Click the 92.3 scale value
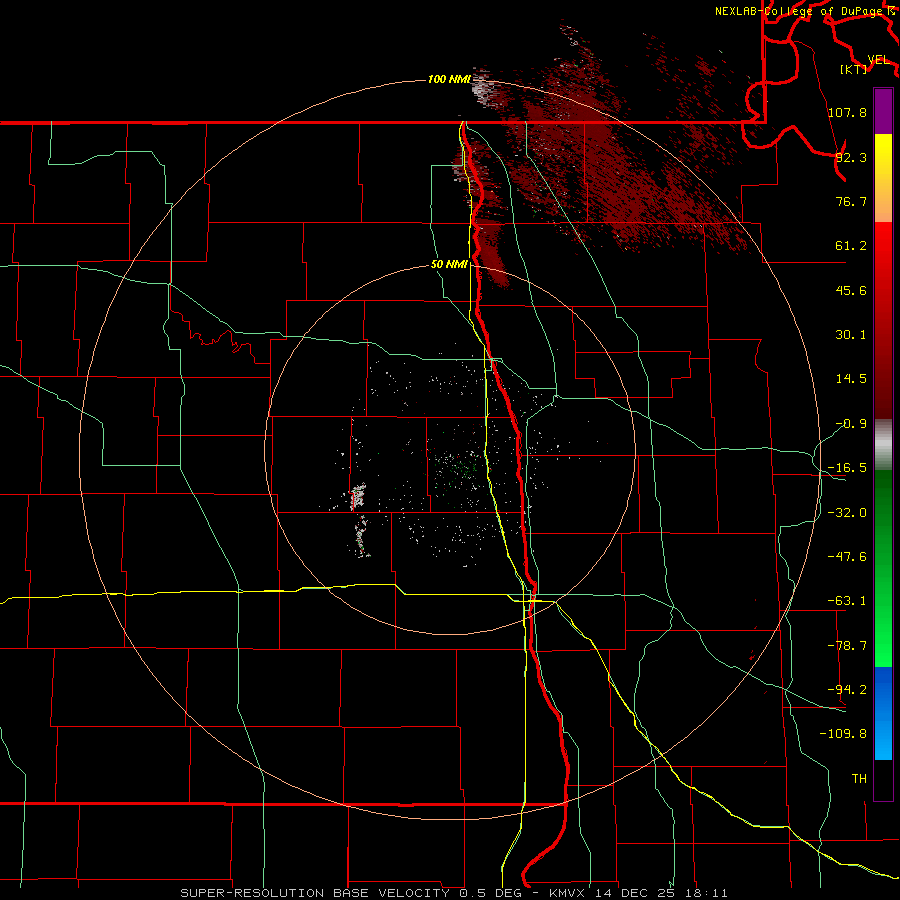 (851, 157)
